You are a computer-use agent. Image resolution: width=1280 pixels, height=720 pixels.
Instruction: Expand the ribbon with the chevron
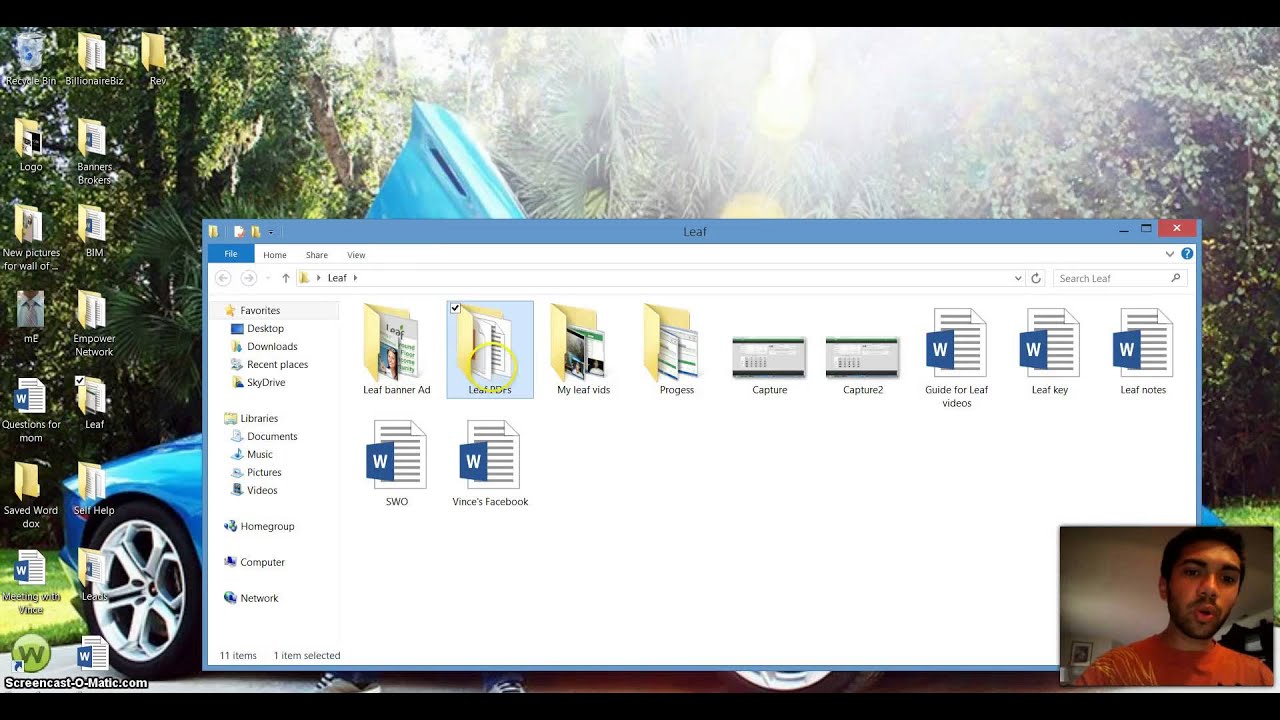pyautogui.click(x=1169, y=254)
